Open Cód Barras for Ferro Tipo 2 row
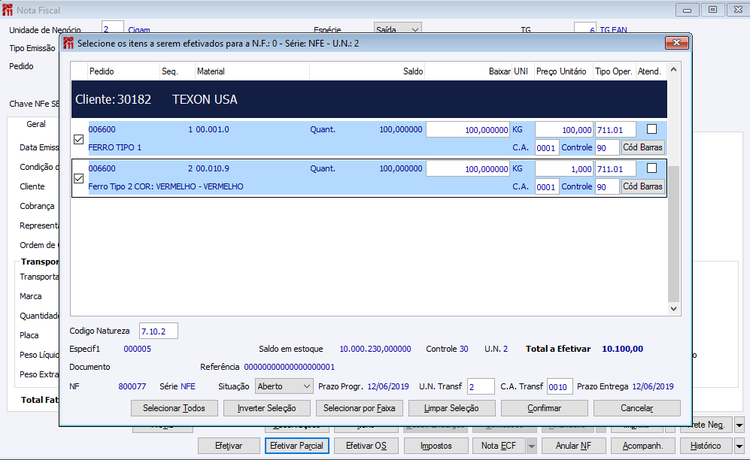The width and height of the screenshot is (750, 460). [x=642, y=186]
